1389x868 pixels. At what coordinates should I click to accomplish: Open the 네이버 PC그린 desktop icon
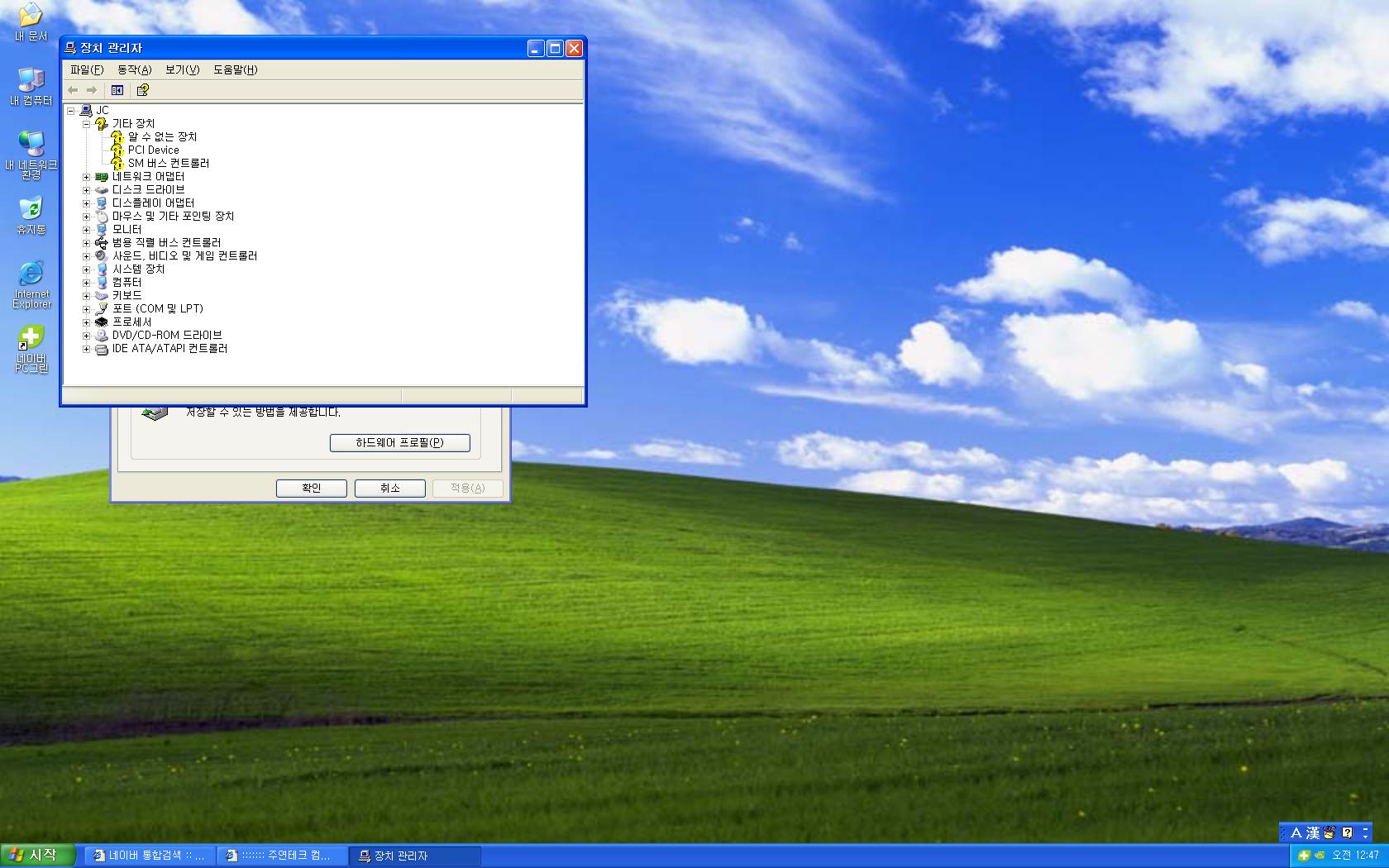[31, 349]
